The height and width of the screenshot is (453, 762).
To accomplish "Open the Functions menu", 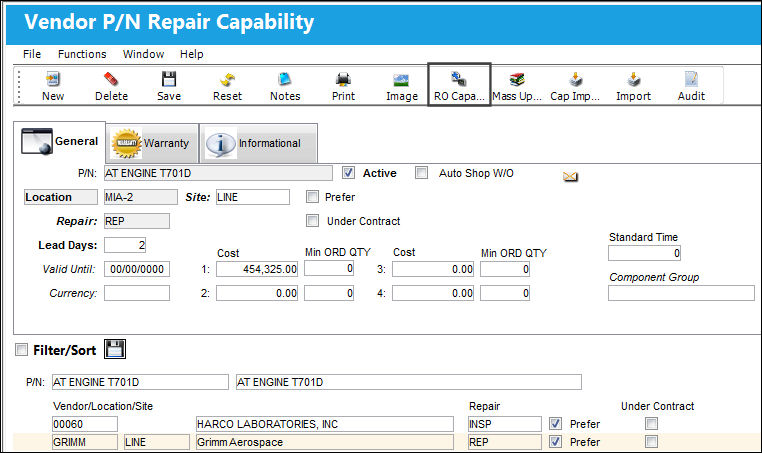I will (x=82, y=54).
